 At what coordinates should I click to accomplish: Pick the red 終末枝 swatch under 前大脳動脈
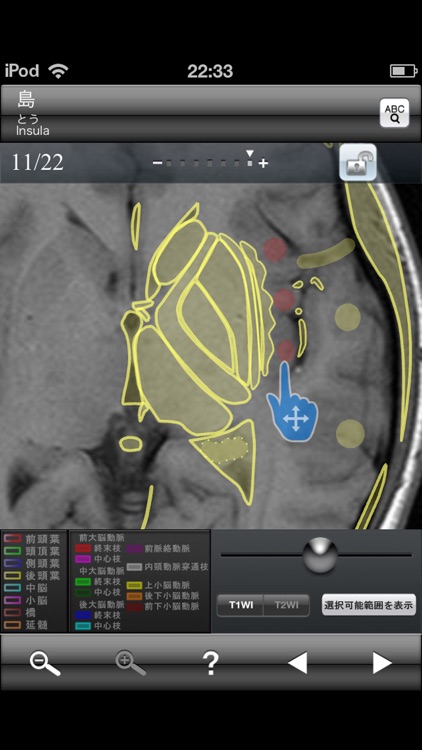83,548
